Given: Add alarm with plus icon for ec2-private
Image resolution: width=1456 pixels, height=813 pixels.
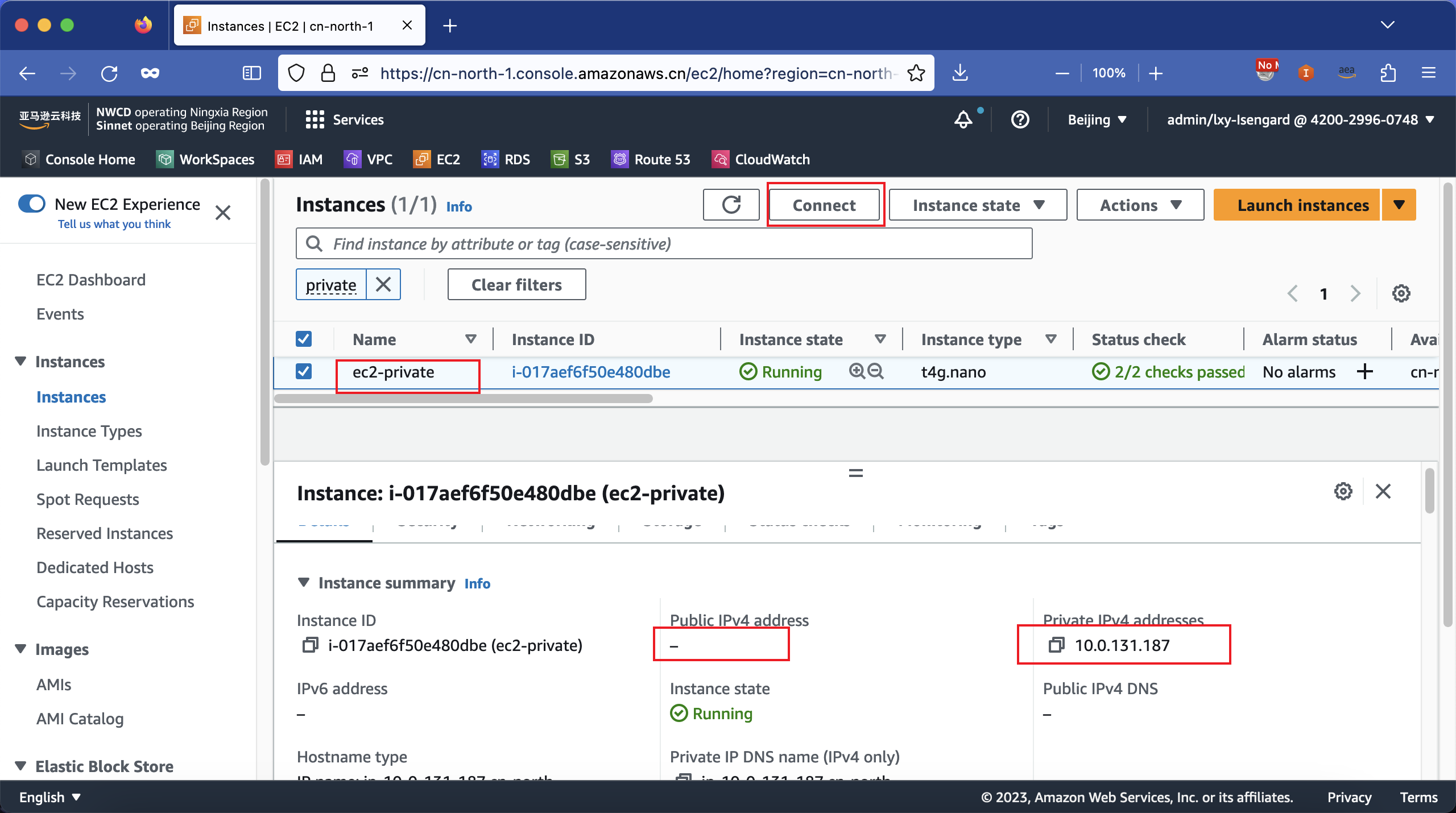Looking at the screenshot, I should (1364, 372).
